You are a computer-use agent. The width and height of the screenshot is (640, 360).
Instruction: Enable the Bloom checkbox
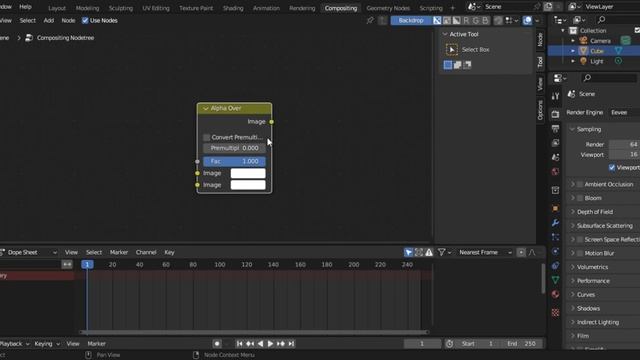click(580, 198)
